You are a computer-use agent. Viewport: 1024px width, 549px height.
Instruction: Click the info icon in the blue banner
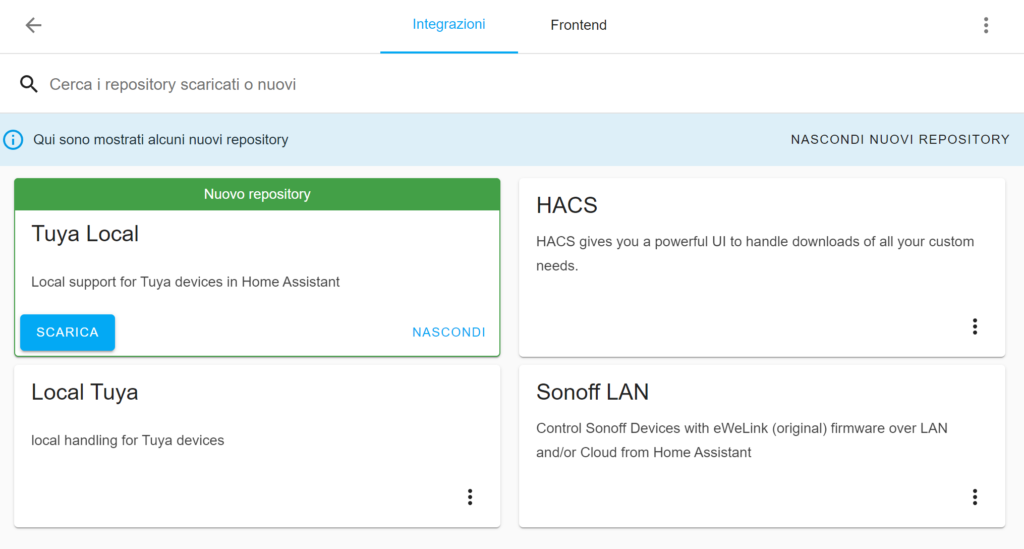click(x=13, y=140)
